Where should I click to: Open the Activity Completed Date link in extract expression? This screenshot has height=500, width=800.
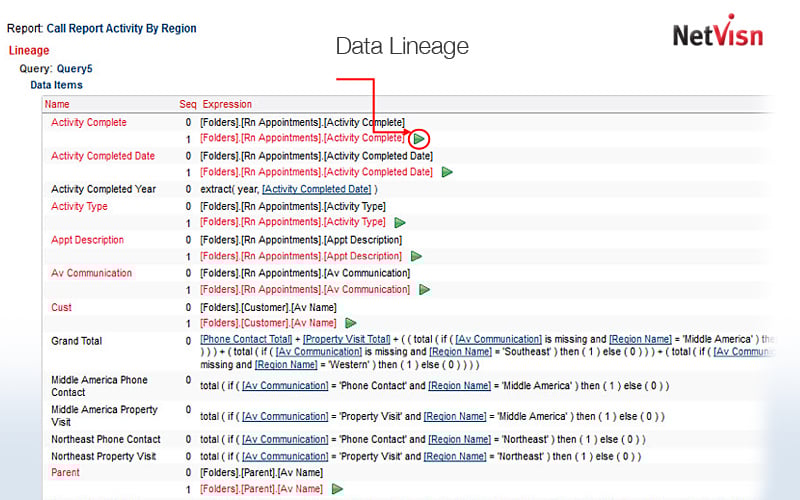click(x=316, y=189)
